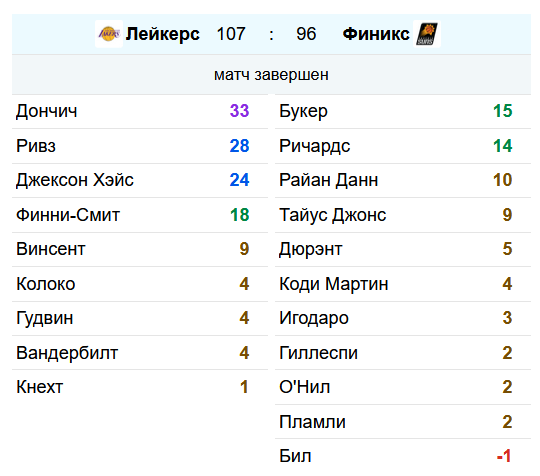This screenshot has height=476, width=540.
Task: Select player row Букер
Action: 403,111
